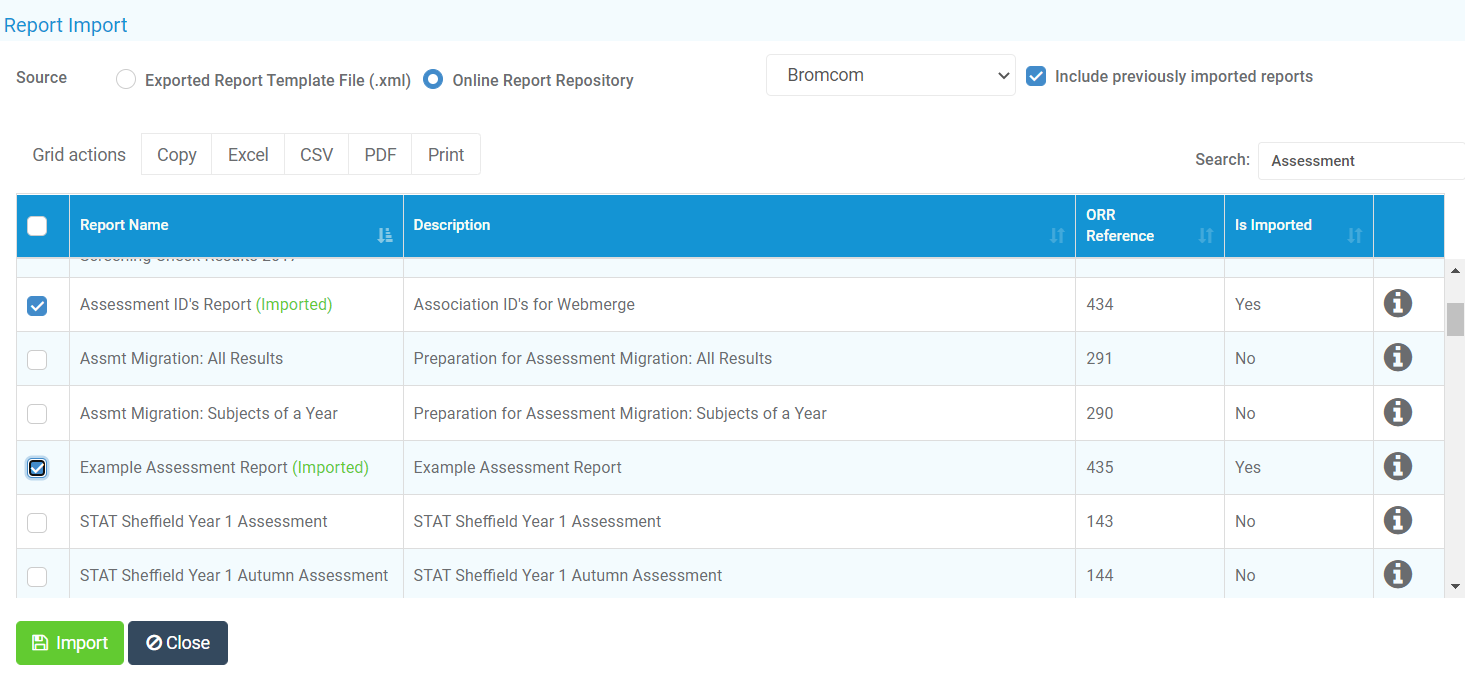Open info for STAT Sheffield Year 1 Assessment
1465x676 pixels.
tap(1397, 520)
